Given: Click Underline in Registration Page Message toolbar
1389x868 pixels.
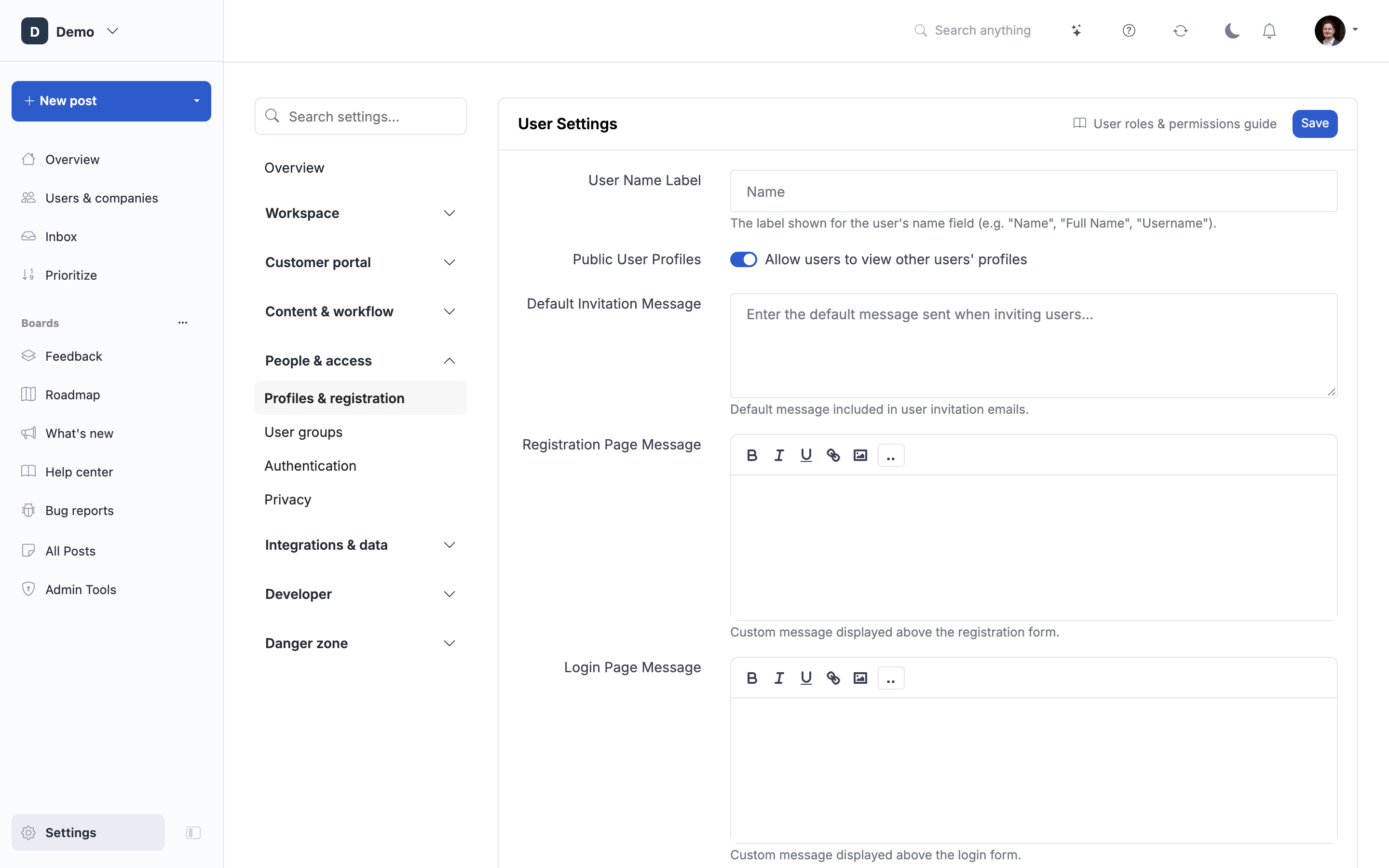Looking at the screenshot, I should (x=806, y=455).
